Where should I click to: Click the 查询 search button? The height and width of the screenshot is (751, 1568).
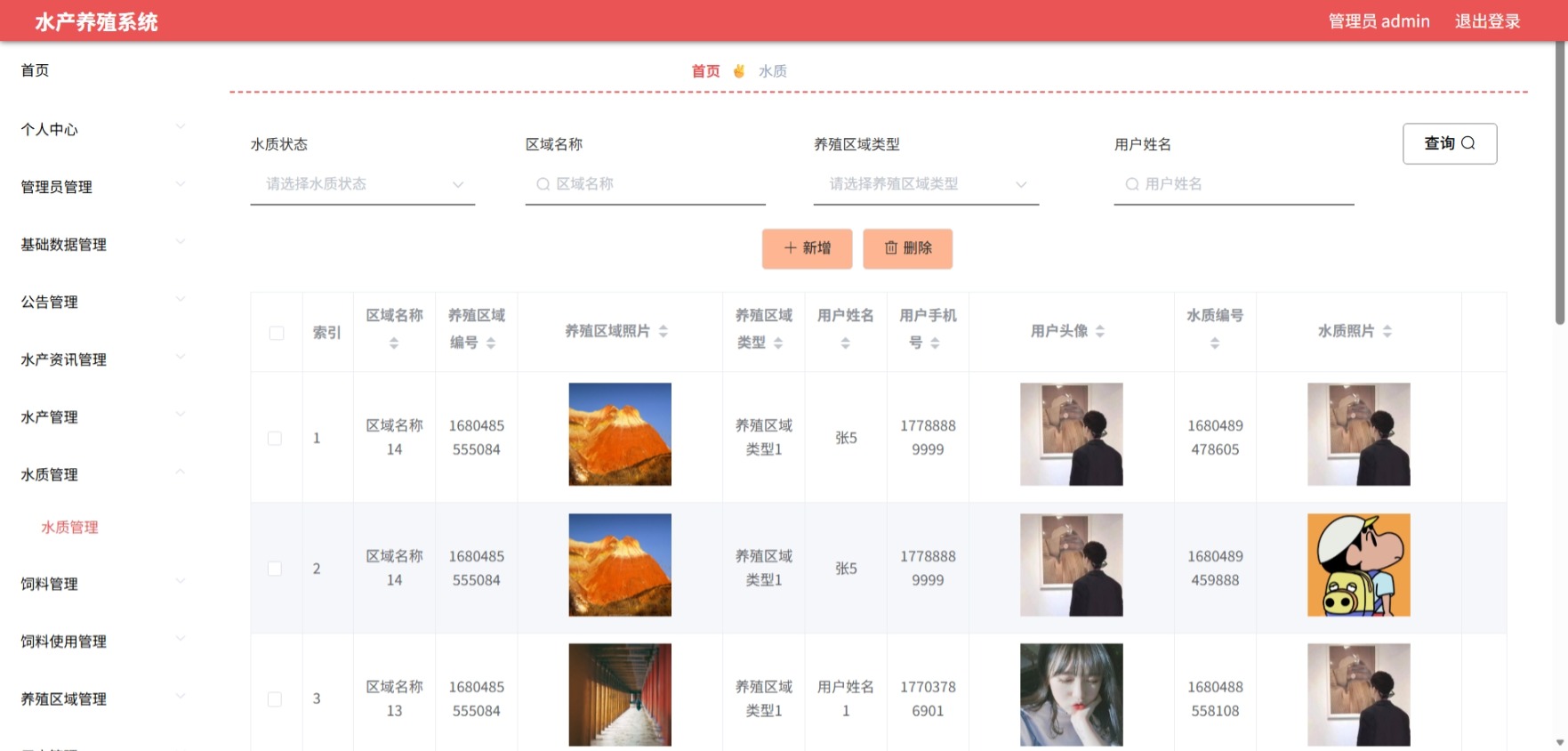coord(1450,143)
